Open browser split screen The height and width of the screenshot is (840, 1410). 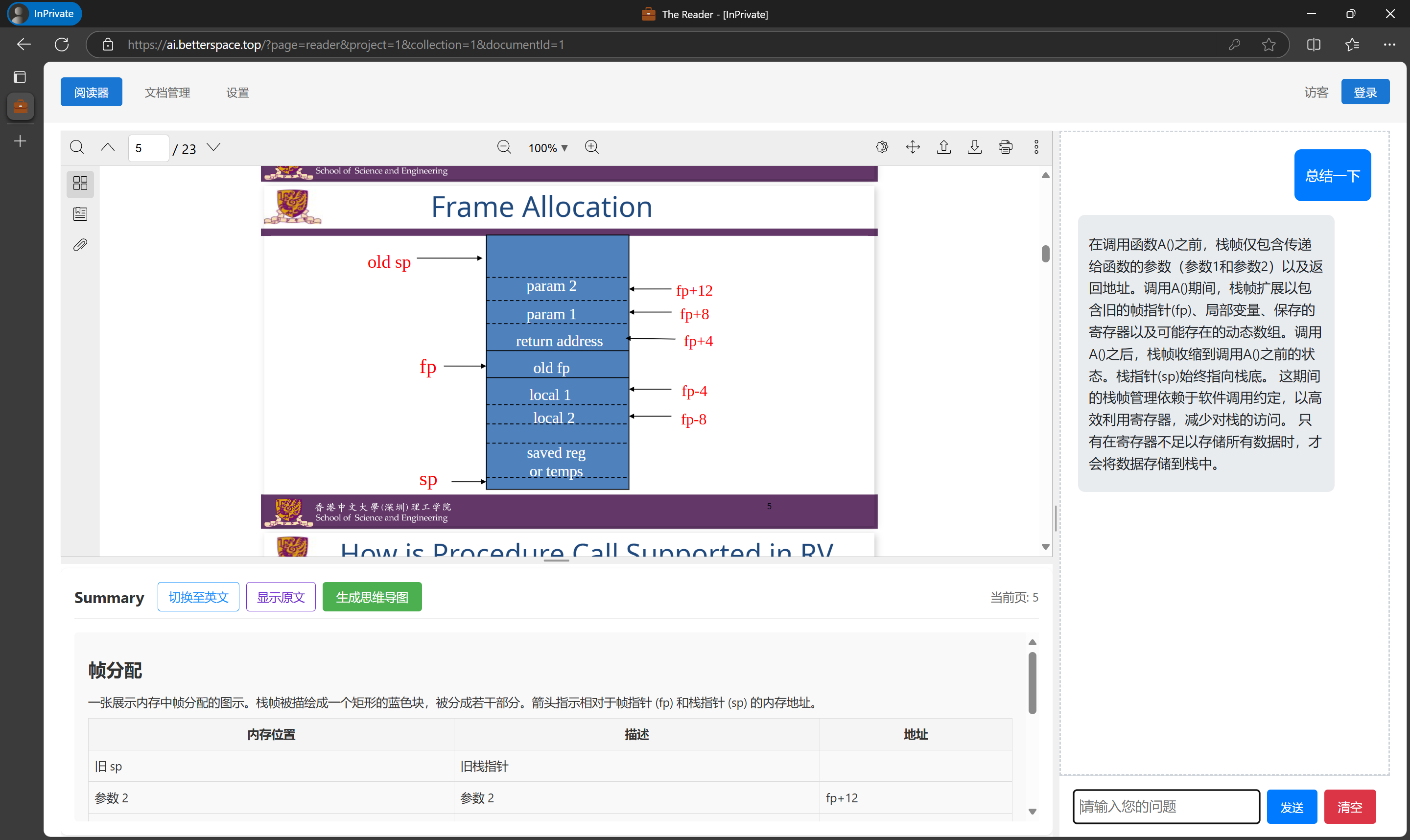click(1314, 45)
